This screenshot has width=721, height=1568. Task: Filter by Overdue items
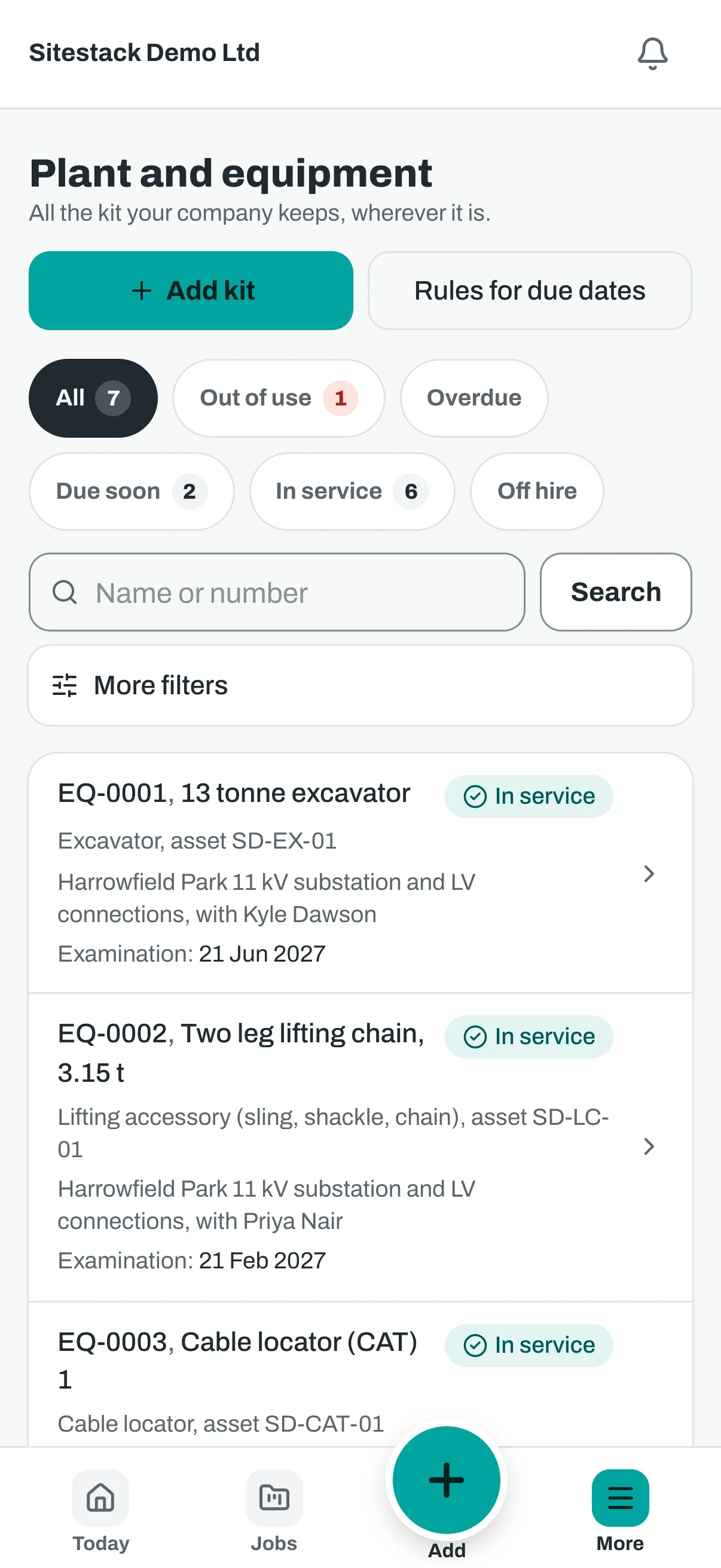pos(474,398)
